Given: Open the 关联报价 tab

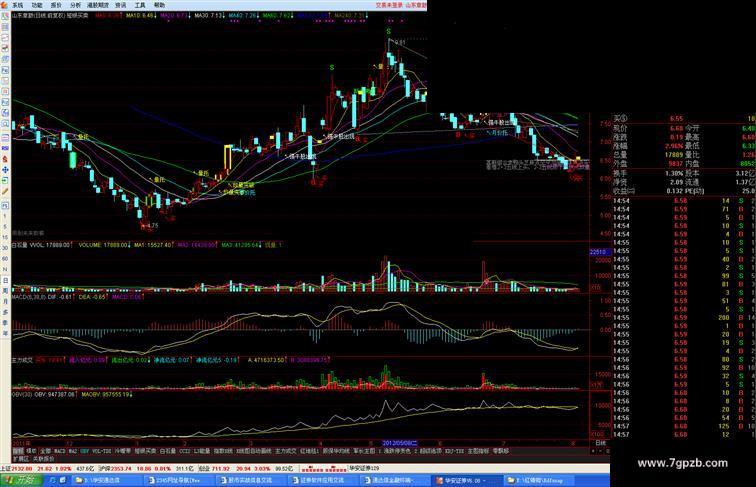Looking at the screenshot, I should [43, 458].
